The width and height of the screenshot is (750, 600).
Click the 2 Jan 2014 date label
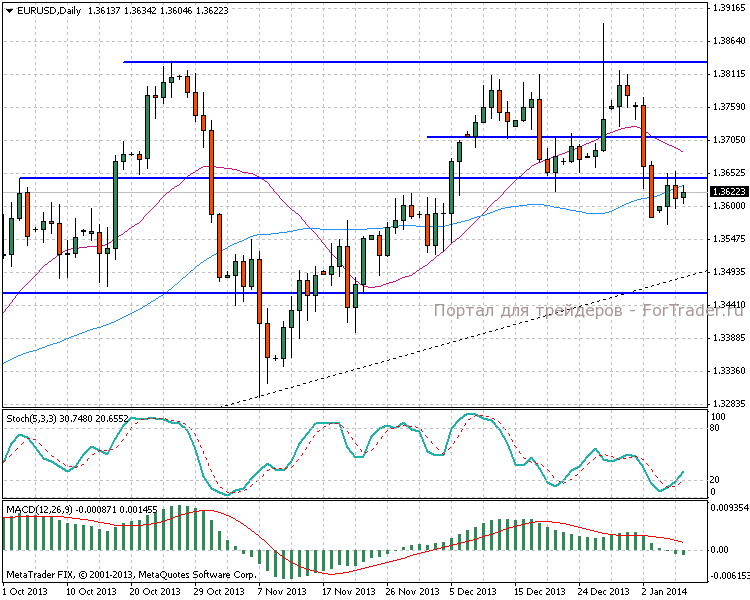[664, 591]
